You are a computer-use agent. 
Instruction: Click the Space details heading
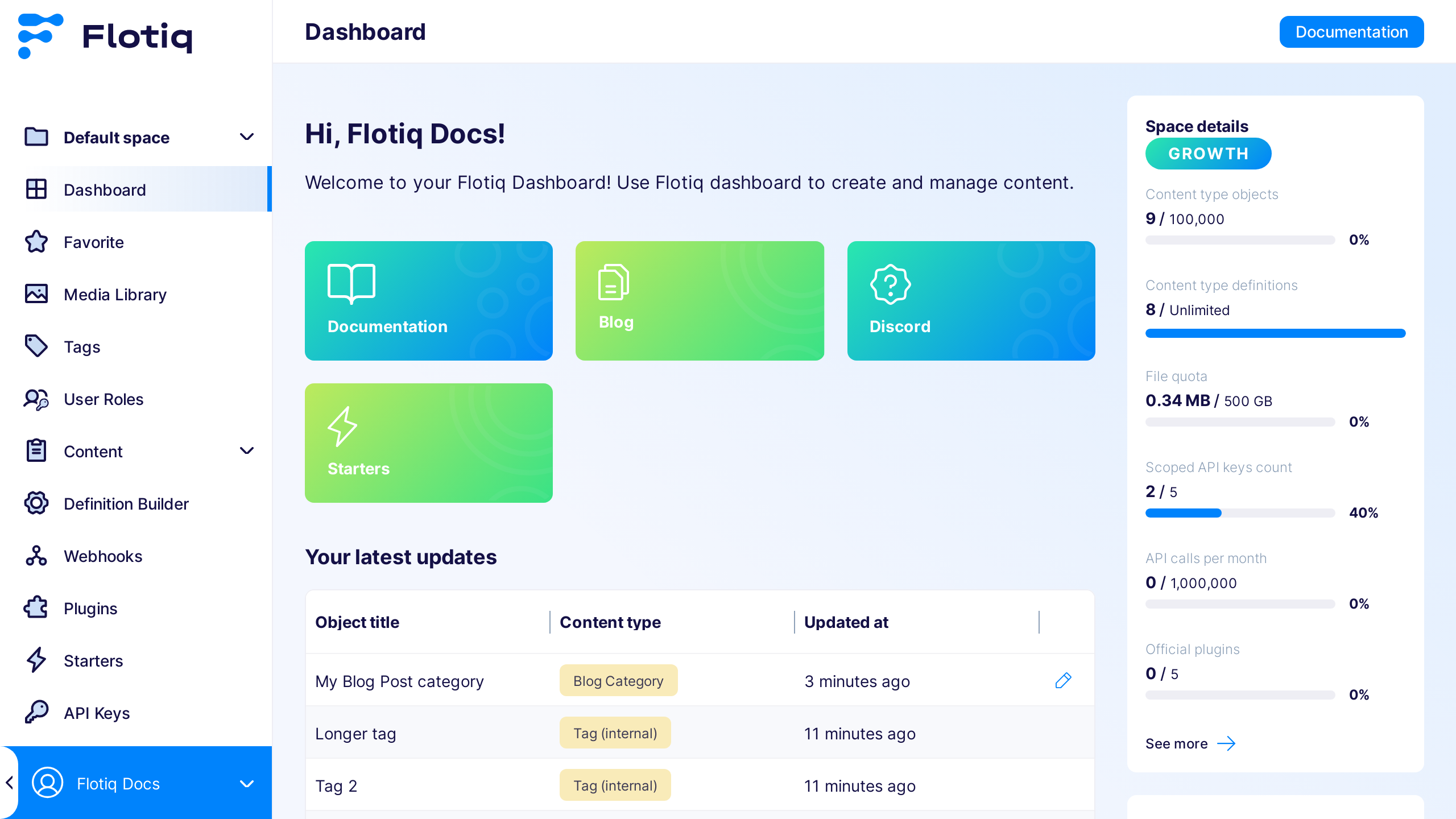click(x=1197, y=126)
